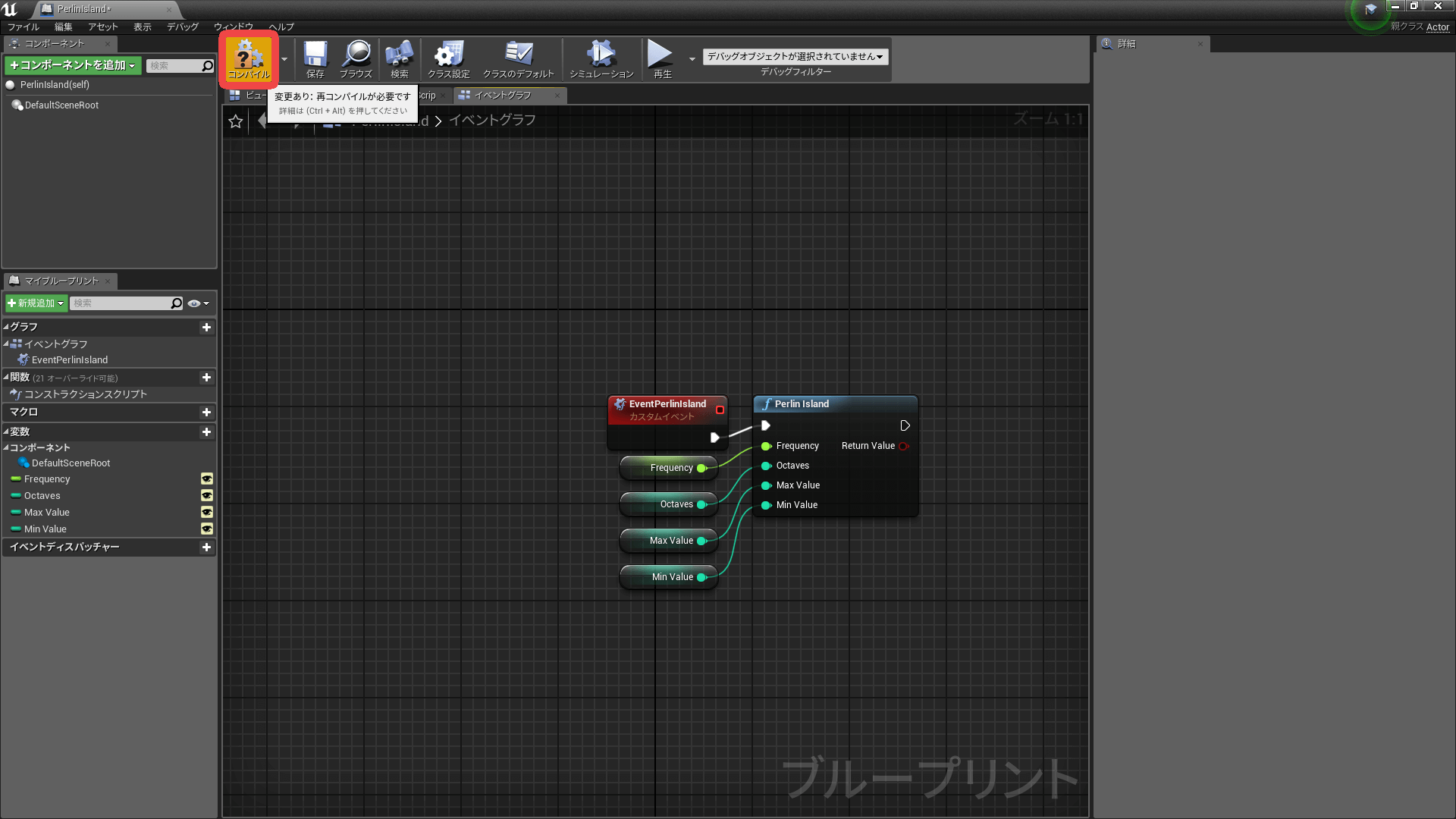This screenshot has height=819, width=1456.
Task: Click the favorite star icon in graph
Action: coord(236,121)
